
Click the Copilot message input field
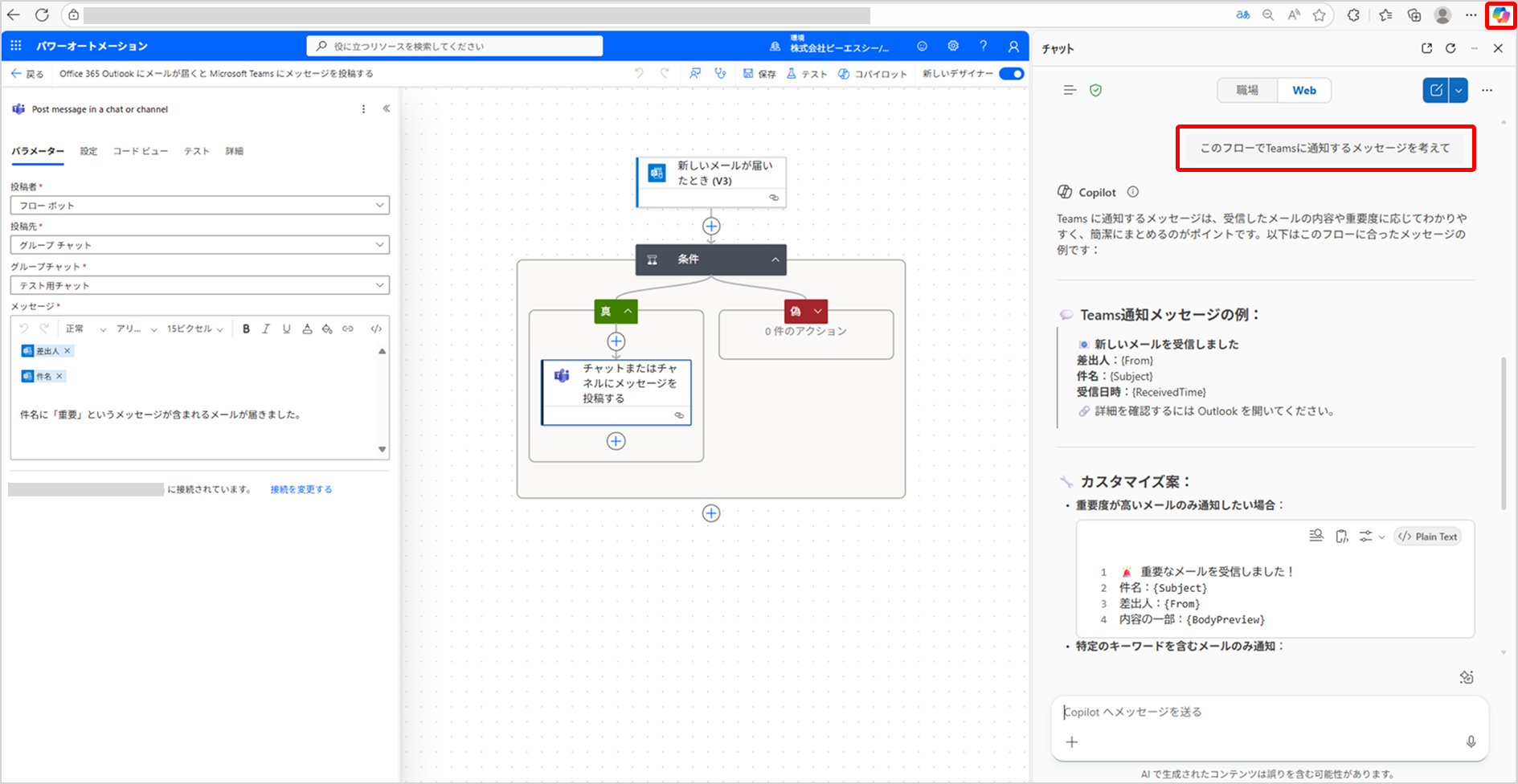[1262, 712]
